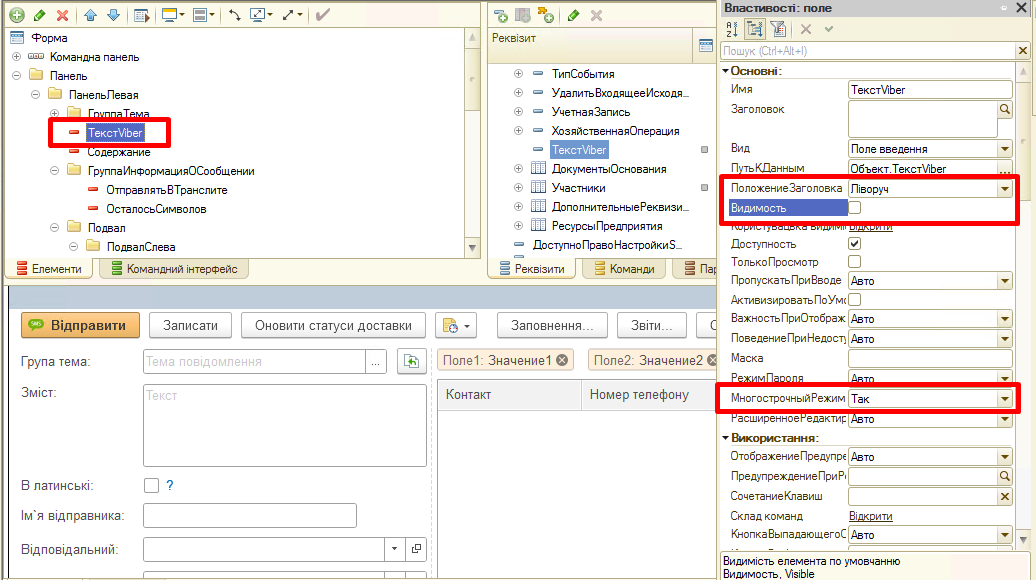Image resolution: width=1036 pixels, height=580 pixels.
Task: Uncheck the Доступность checkbox
Action: click(855, 244)
